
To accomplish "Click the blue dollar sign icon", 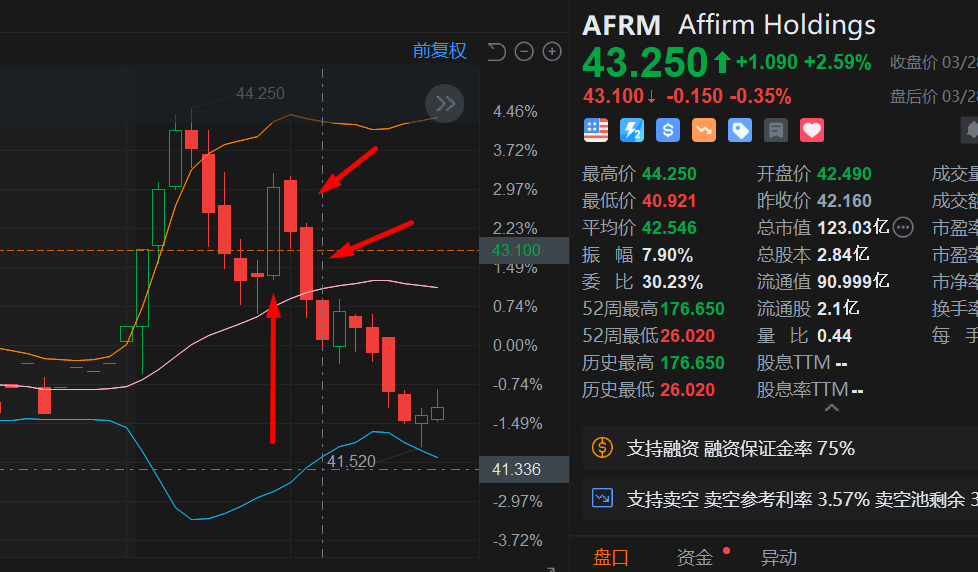I will pyautogui.click(x=668, y=130).
